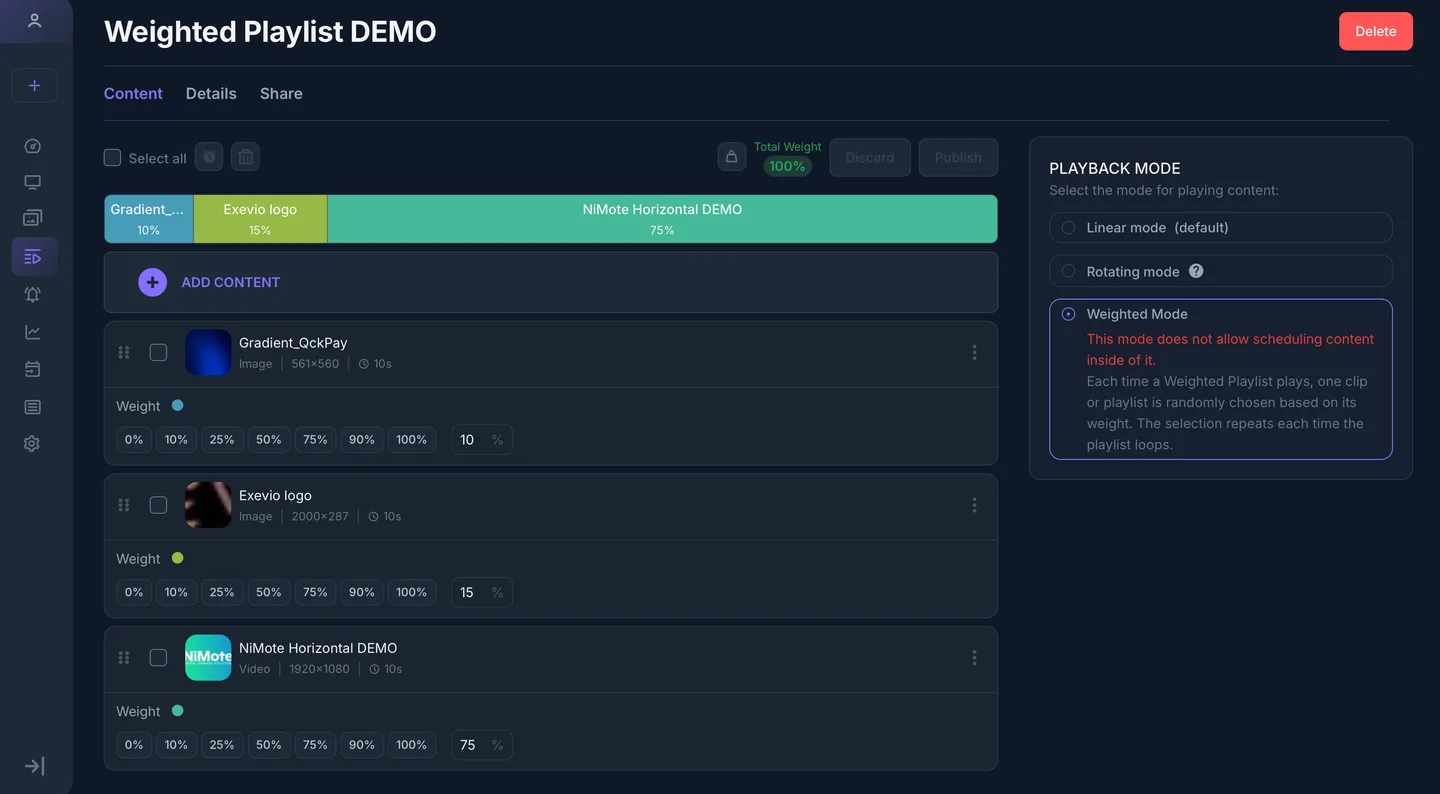Select Linear mode (default) radio

pyautogui.click(x=1068, y=227)
